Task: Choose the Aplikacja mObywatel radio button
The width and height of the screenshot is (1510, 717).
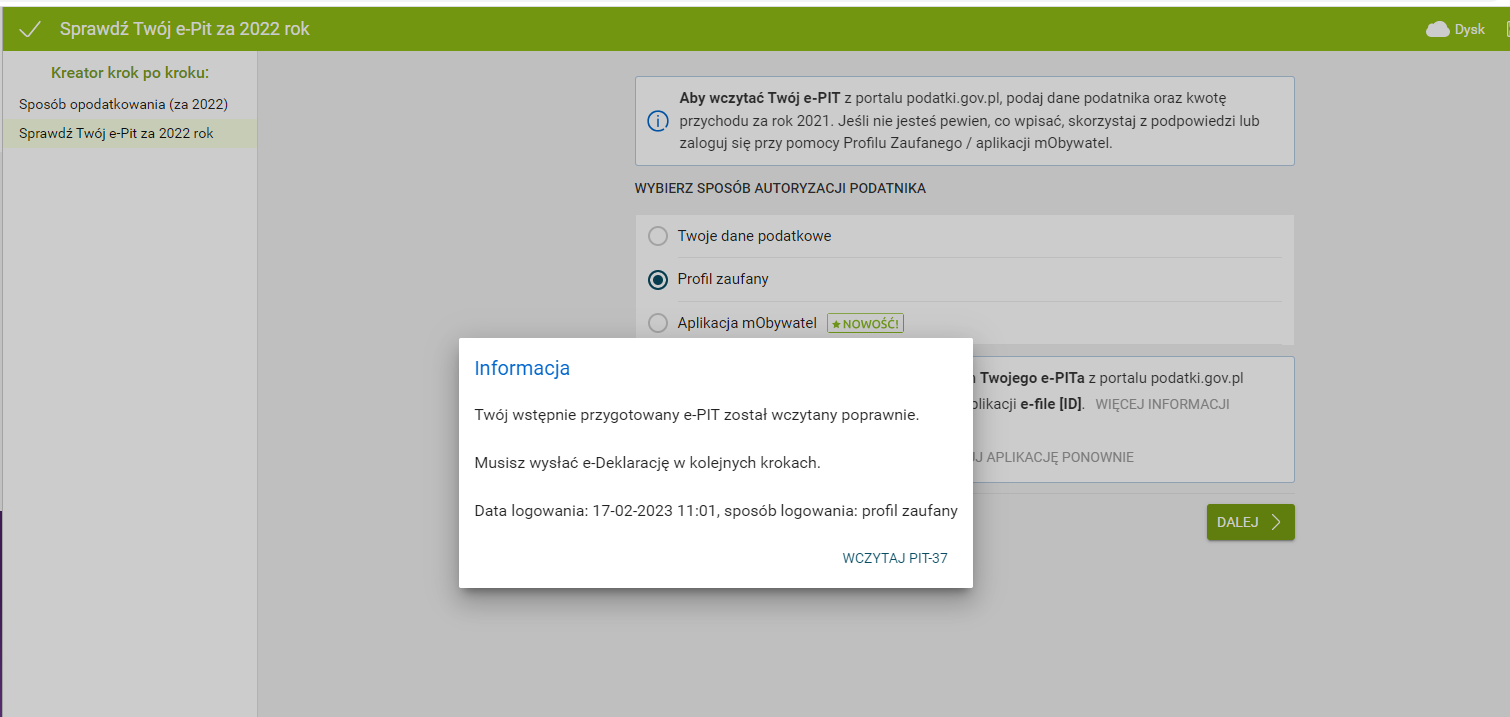Action: [x=658, y=323]
